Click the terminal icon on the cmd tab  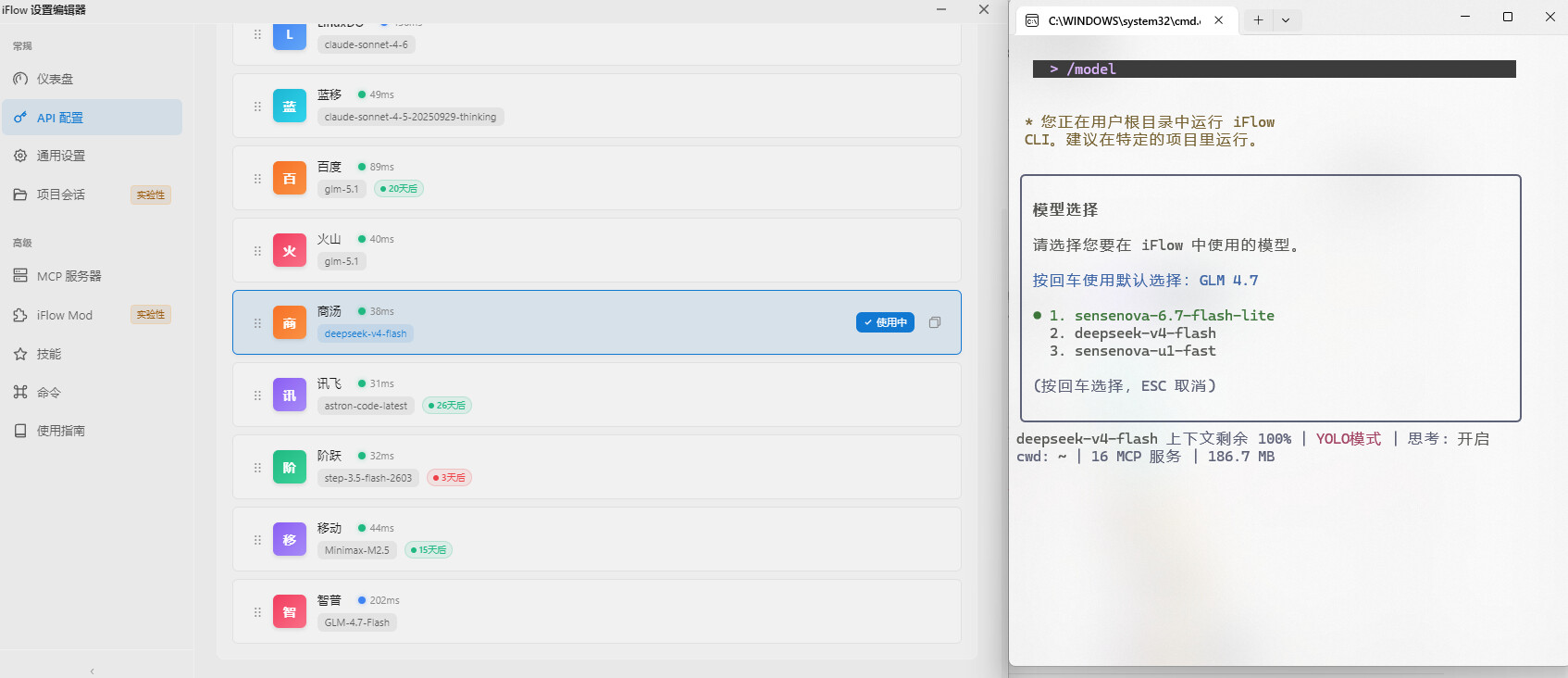tap(1032, 20)
